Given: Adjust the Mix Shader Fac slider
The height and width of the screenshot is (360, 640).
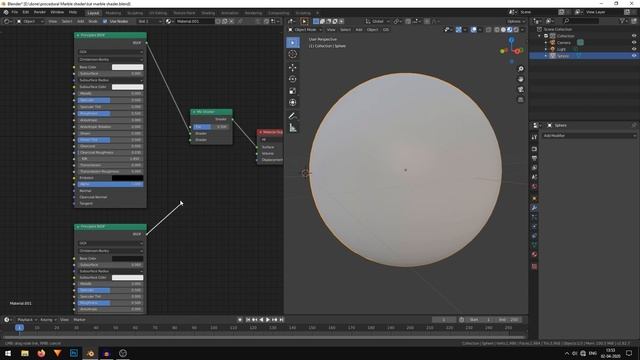Looking at the screenshot, I should (x=211, y=127).
